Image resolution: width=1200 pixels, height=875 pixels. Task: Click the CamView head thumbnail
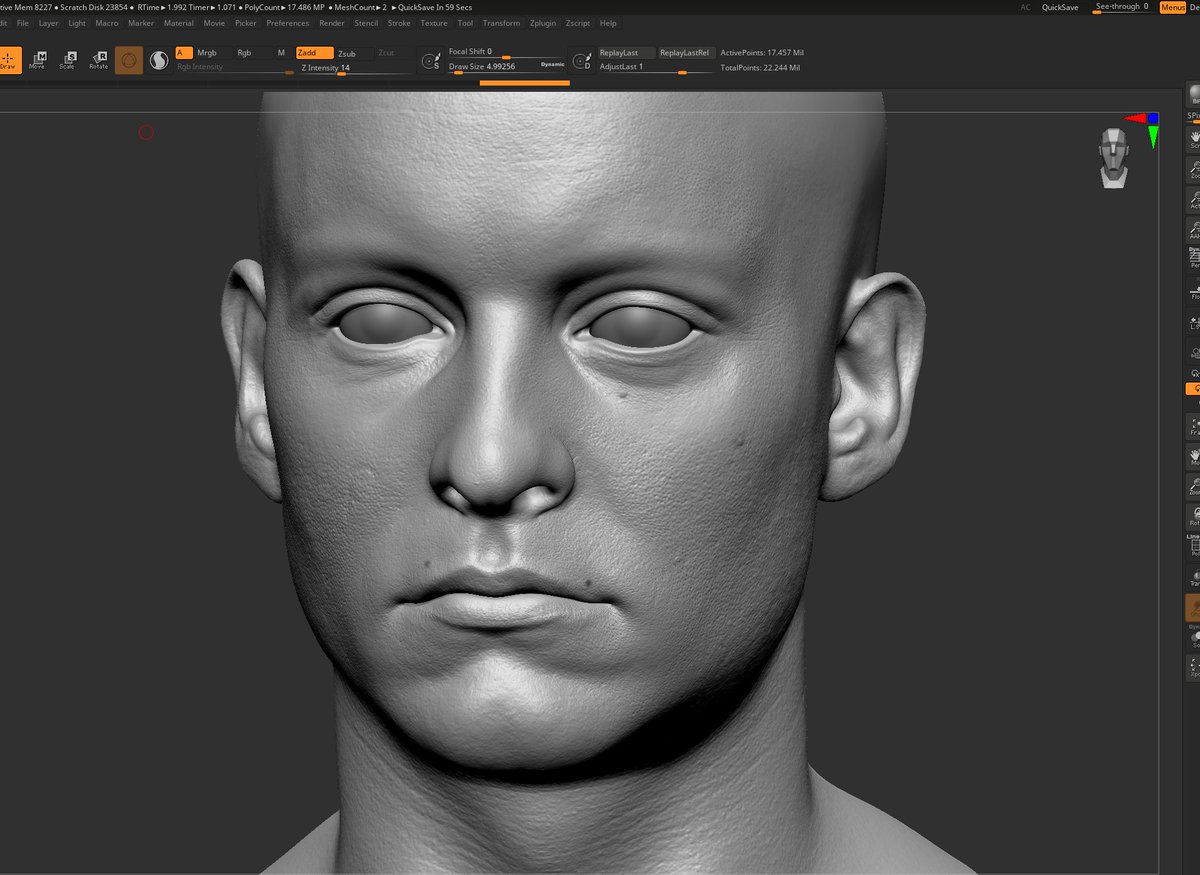(x=1113, y=158)
